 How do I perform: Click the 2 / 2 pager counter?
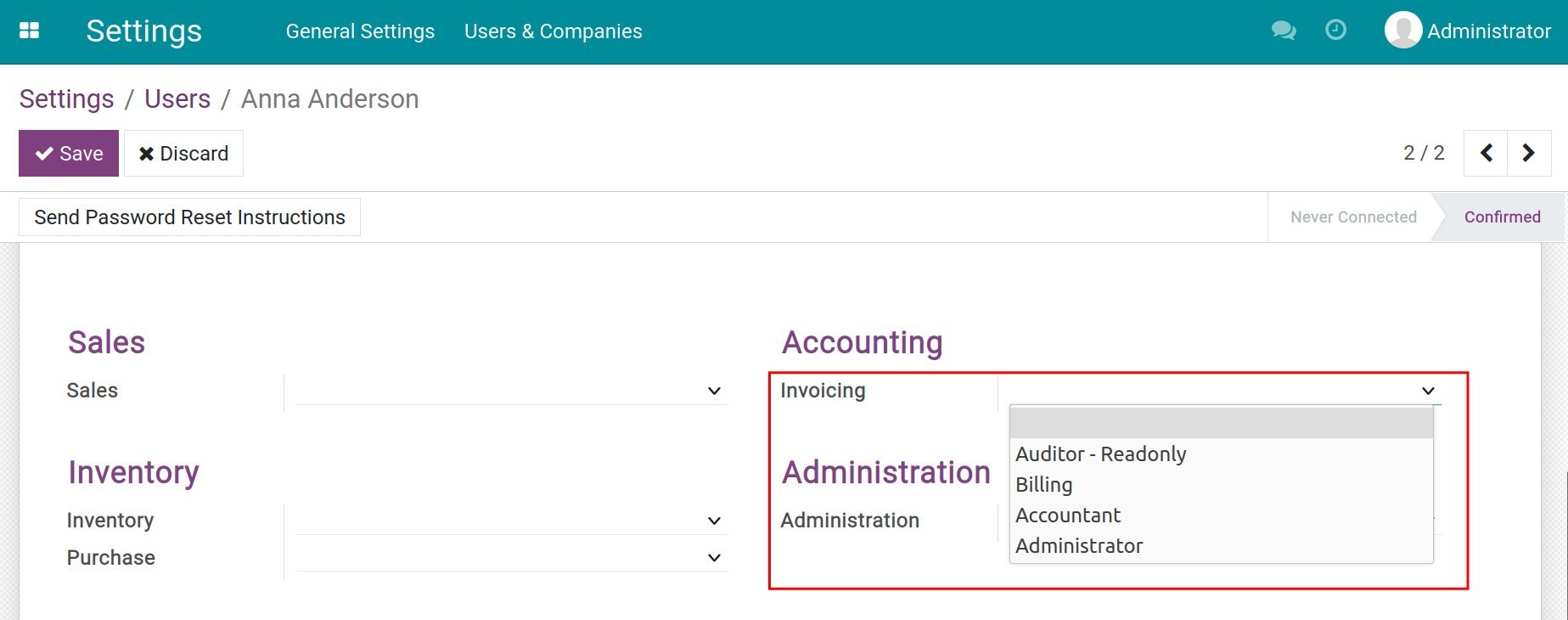[x=1424, y=153]
